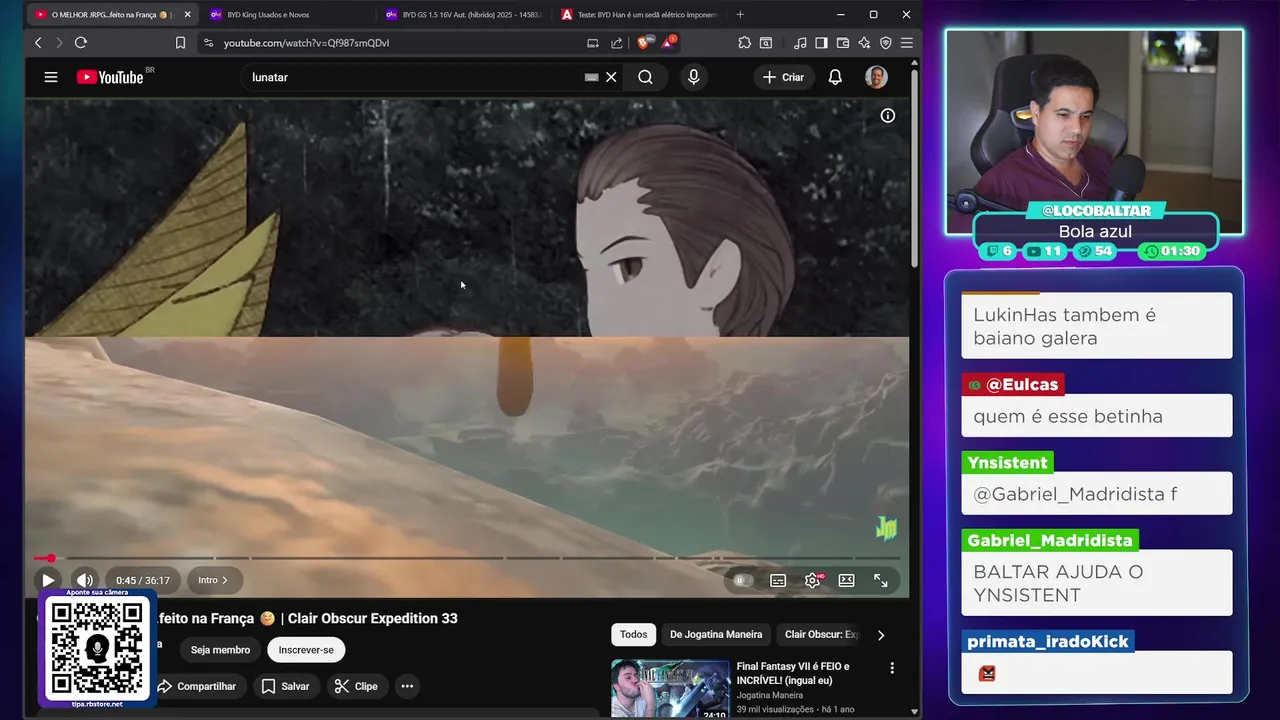1280x720 pixels.
Task: Enter fullscreen mode
Action: coord(881,580)
